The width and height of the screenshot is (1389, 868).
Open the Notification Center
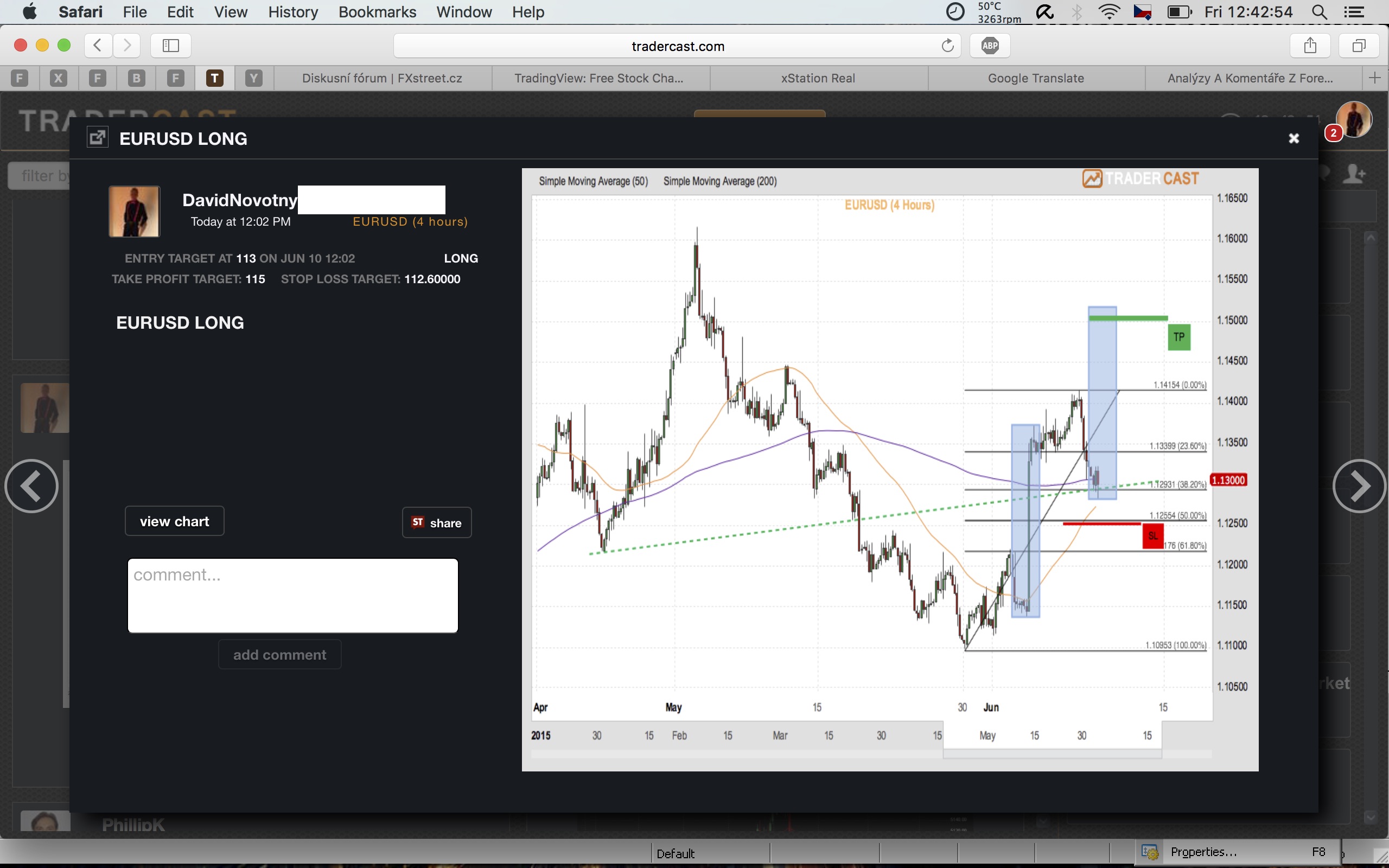(1355, 11)
